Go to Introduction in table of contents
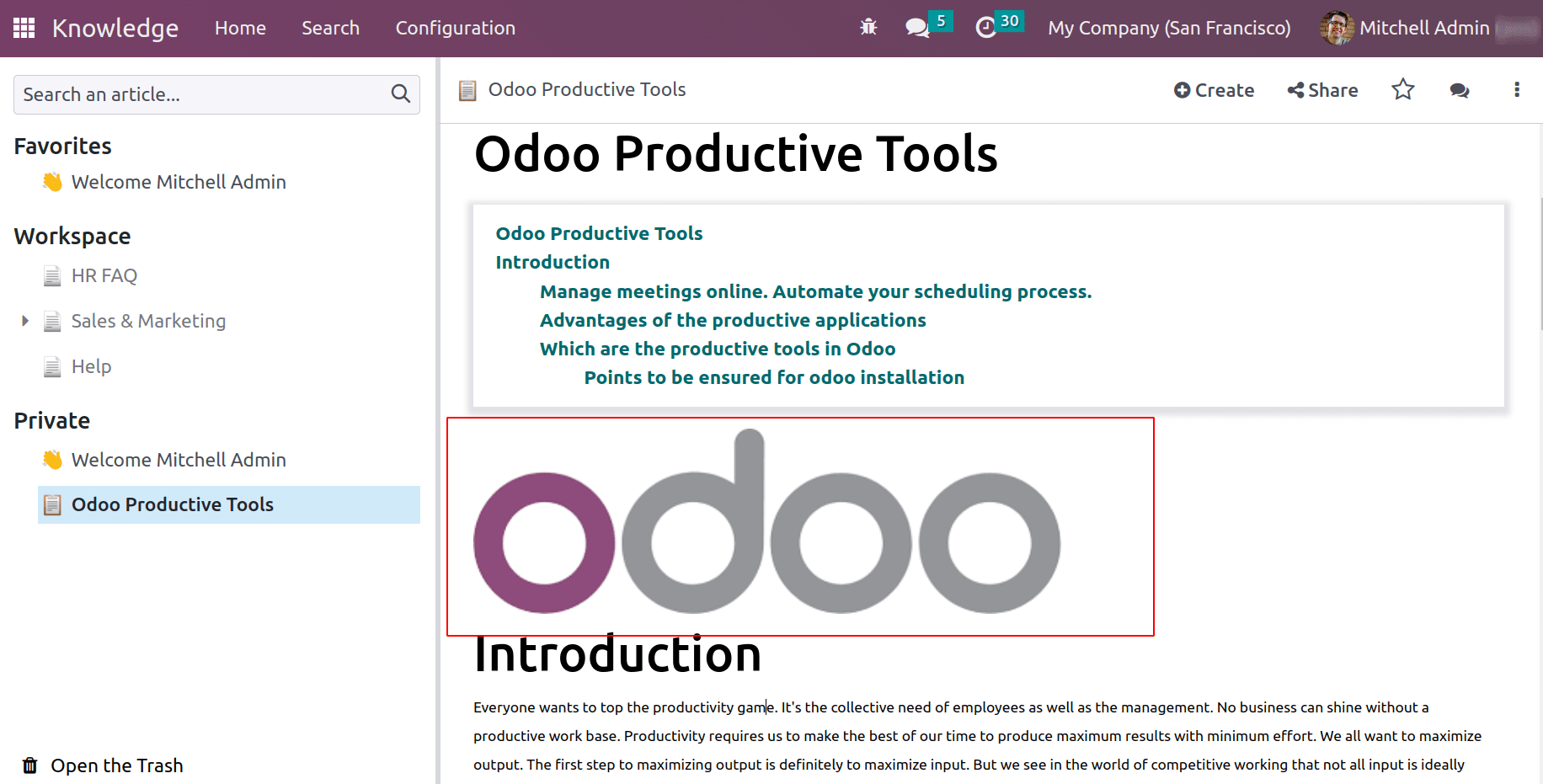1543x784 pixels. [553, 262]
